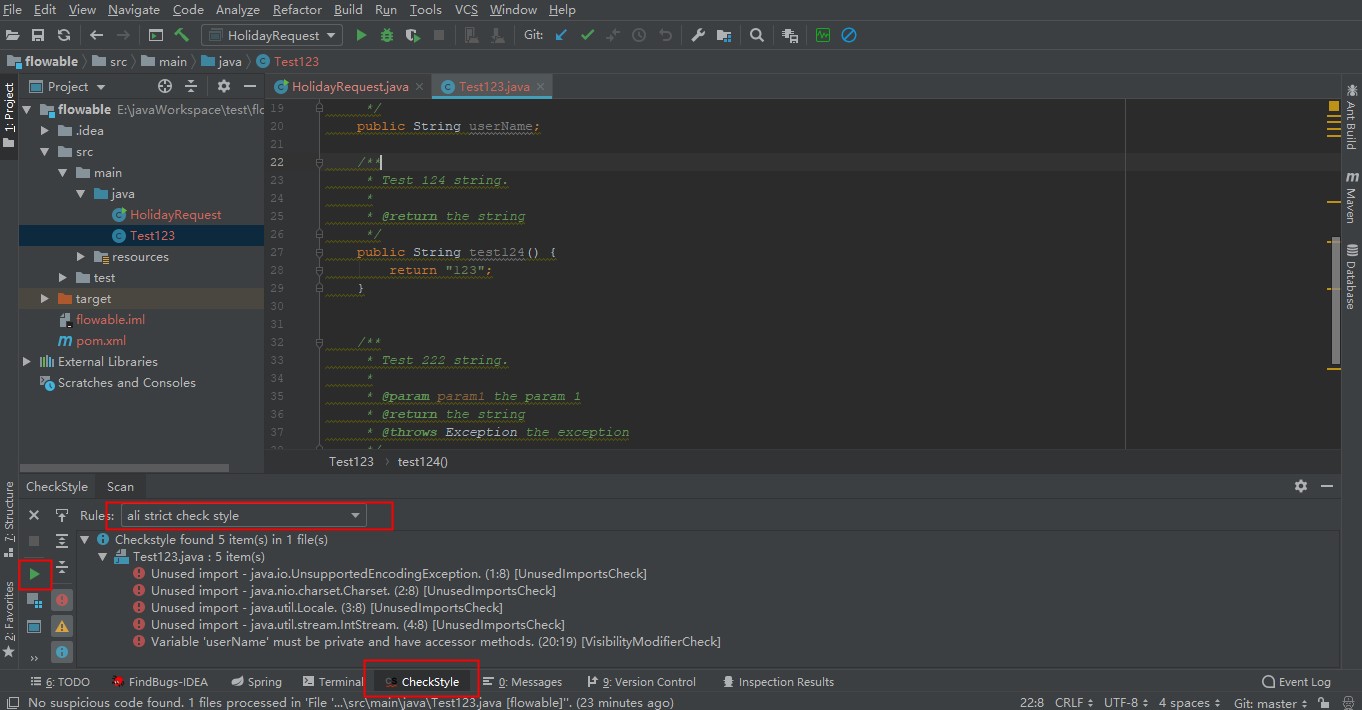Expand all CheckStyle result nodes
Viewport: 1362px width, 710px height.
coord(62,541)
